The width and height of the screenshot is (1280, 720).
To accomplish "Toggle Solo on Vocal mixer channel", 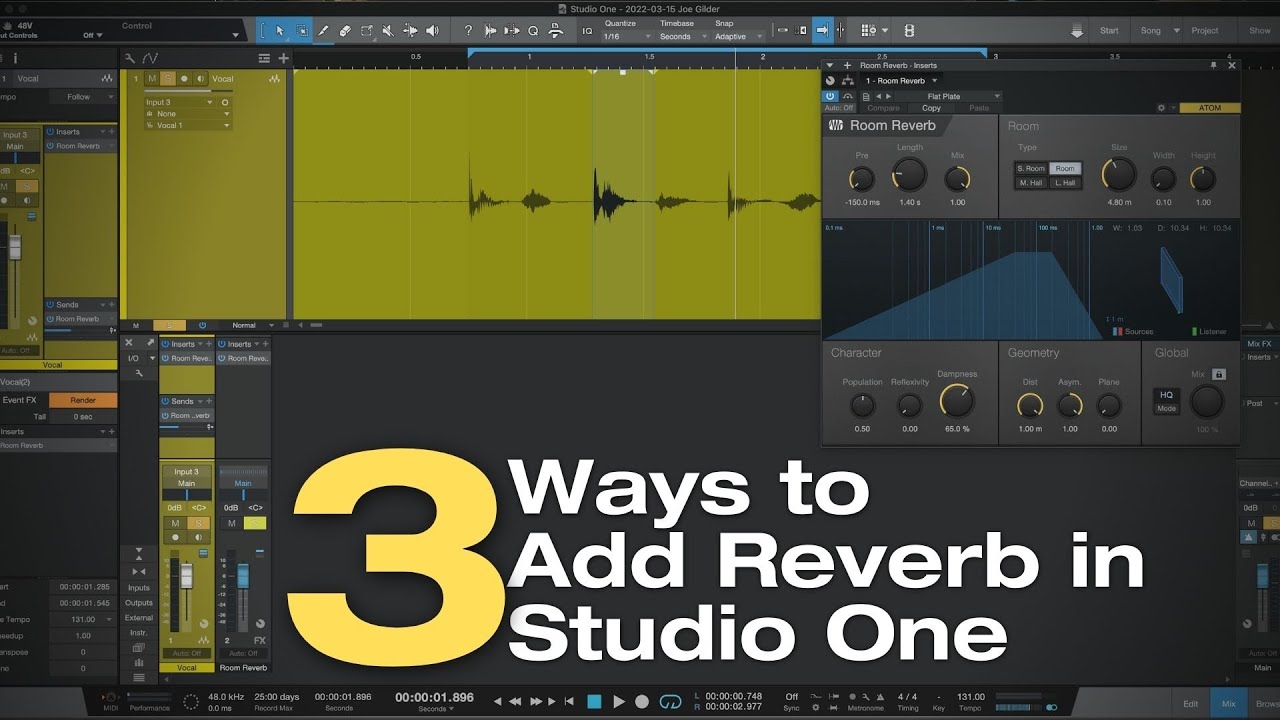I will [x=198, y=523].
